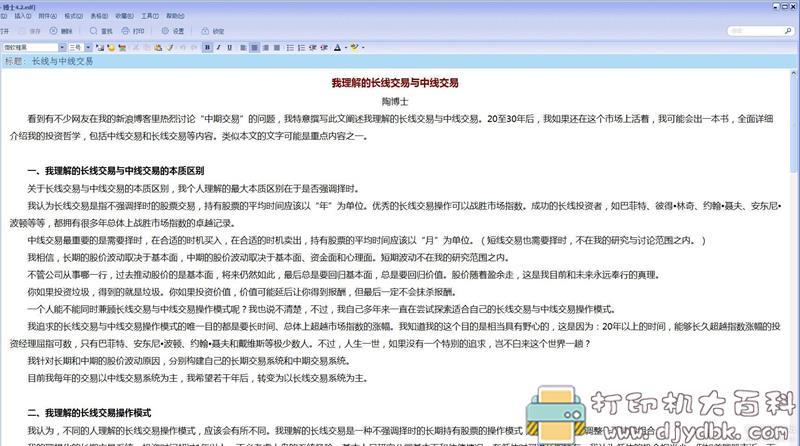
Task: Click the paste clipboard icon
Action: click(x=158, y=47)
